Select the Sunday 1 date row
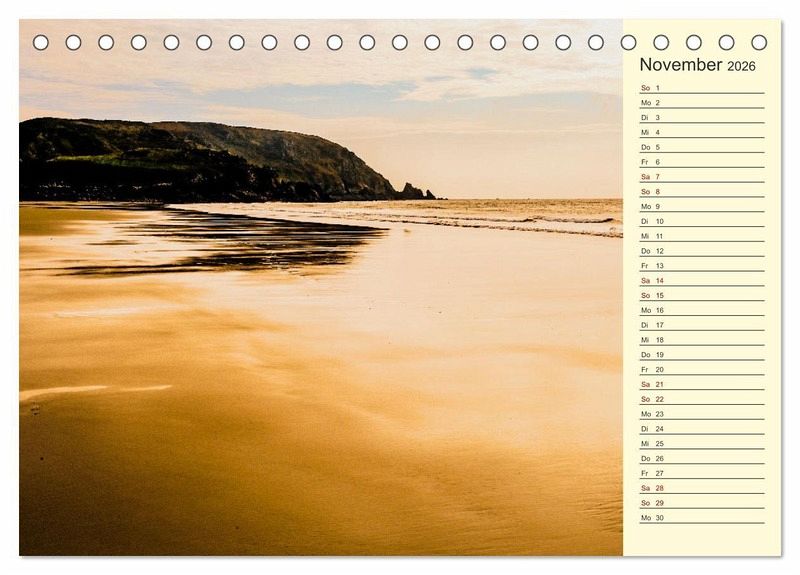Viewport: 800px width, 575px height. pos(701,88)
